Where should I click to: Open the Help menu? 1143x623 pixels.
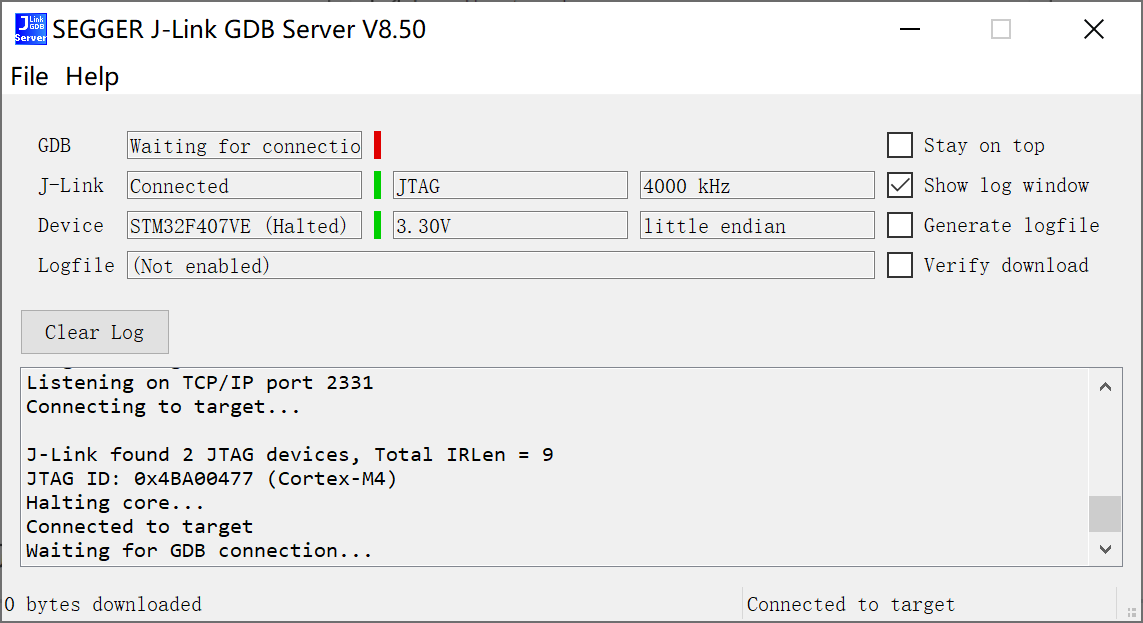coord(92,77)
